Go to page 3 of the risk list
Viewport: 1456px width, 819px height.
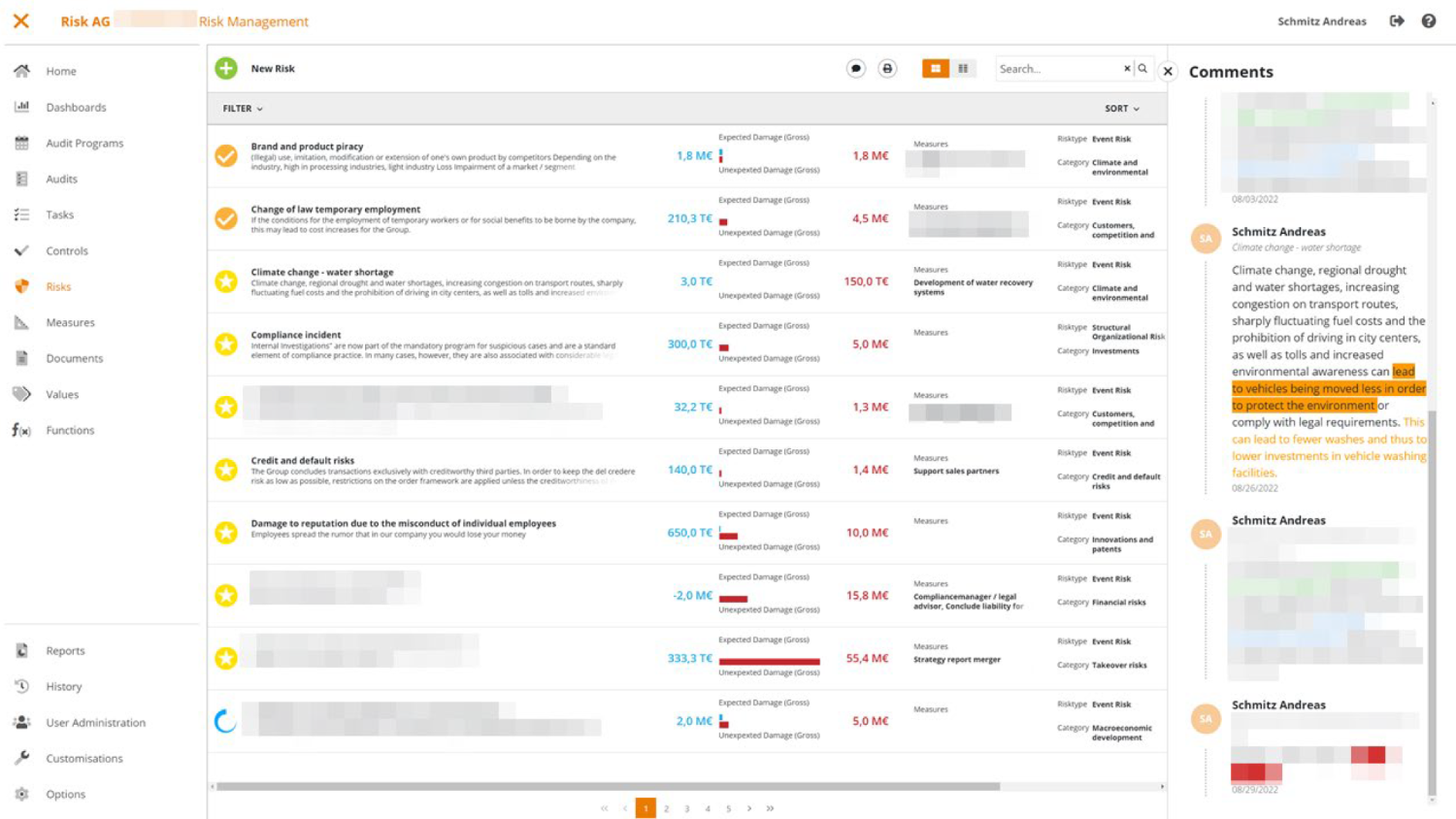pos(687,807)
